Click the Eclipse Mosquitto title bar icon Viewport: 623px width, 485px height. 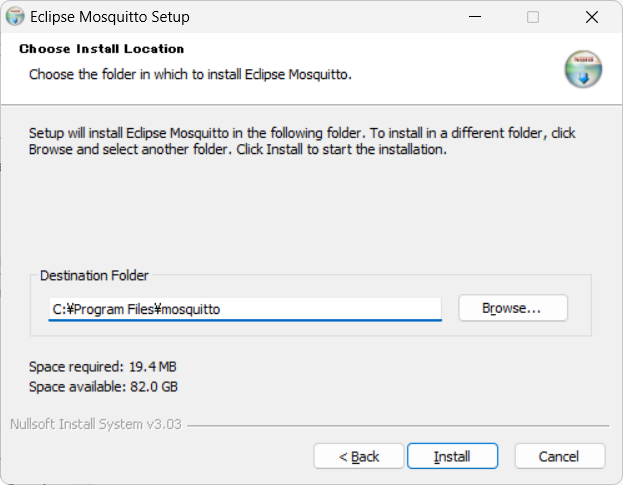tap(16, 17)
